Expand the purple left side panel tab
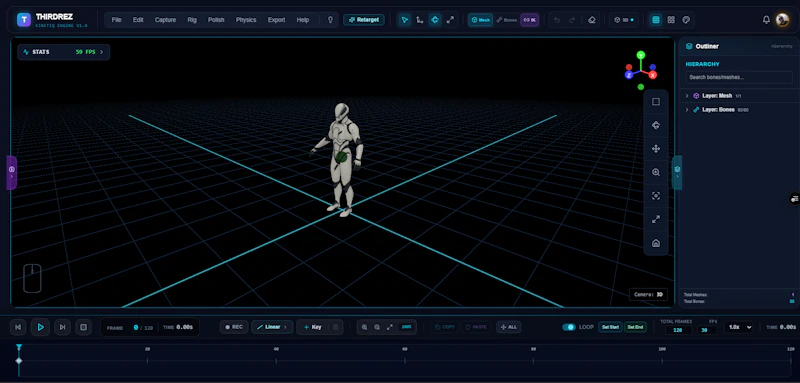 (x=12, y=172)
